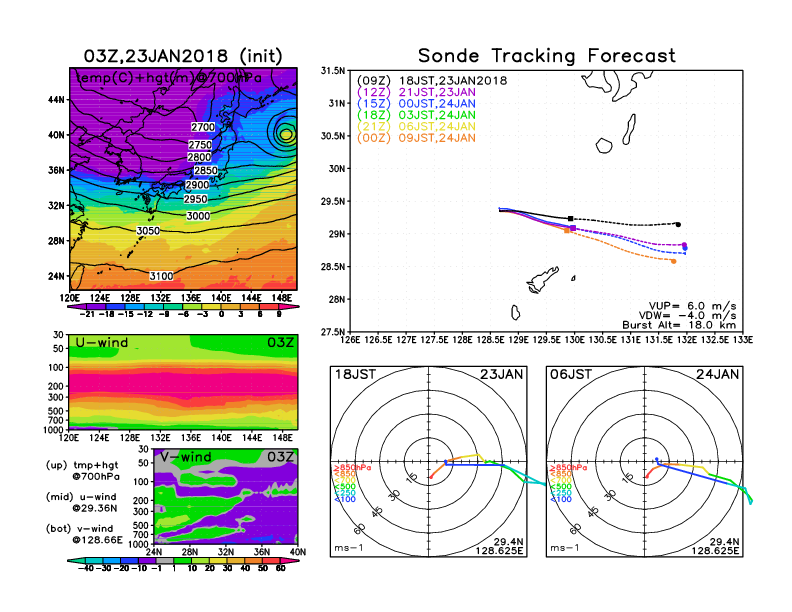Screen dimensions: 792x612
Task: Click the yellow low center east of Japan
Action: (x=286, y=134)
